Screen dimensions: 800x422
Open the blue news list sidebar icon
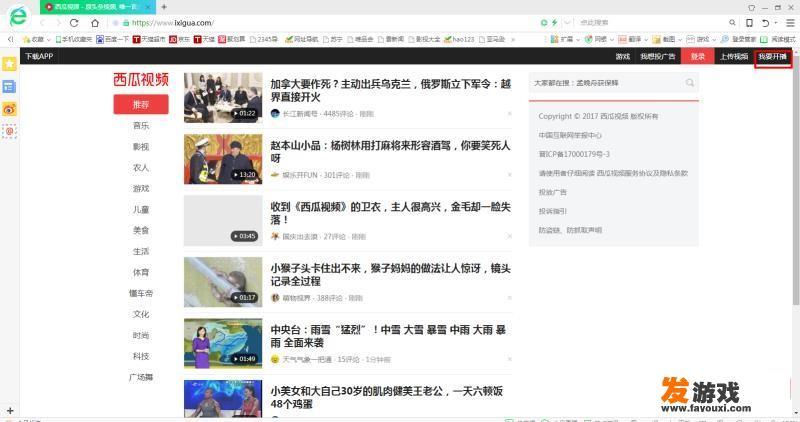coord(9,86)
